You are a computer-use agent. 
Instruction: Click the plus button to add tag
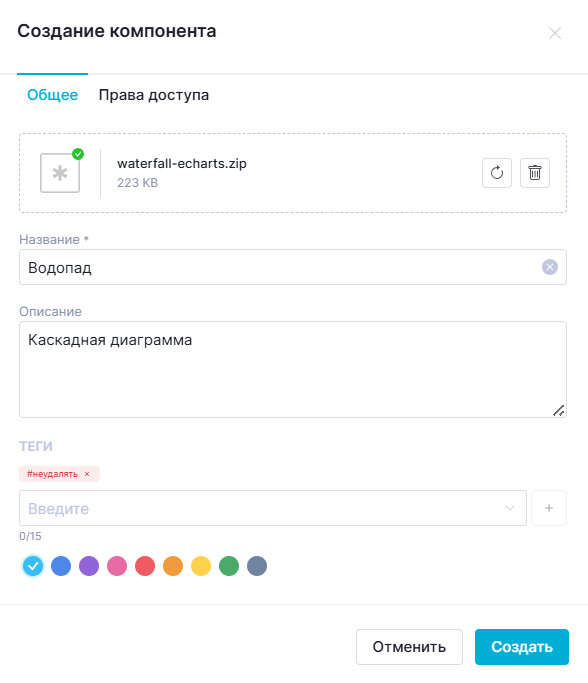(549, 508)
